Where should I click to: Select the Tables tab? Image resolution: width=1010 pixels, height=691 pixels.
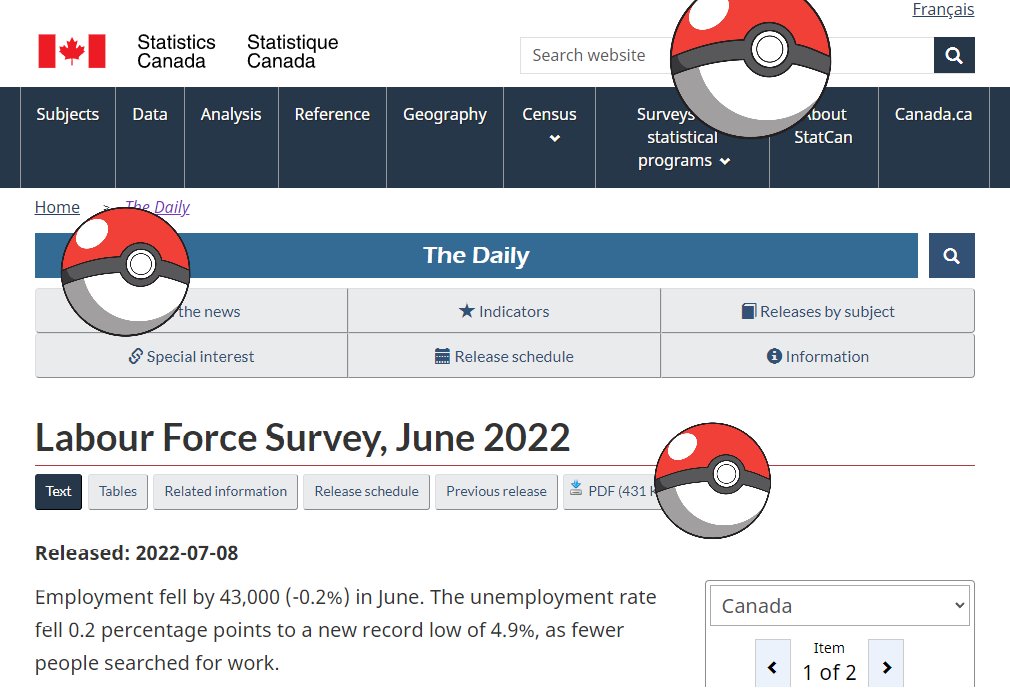(118, 491)
